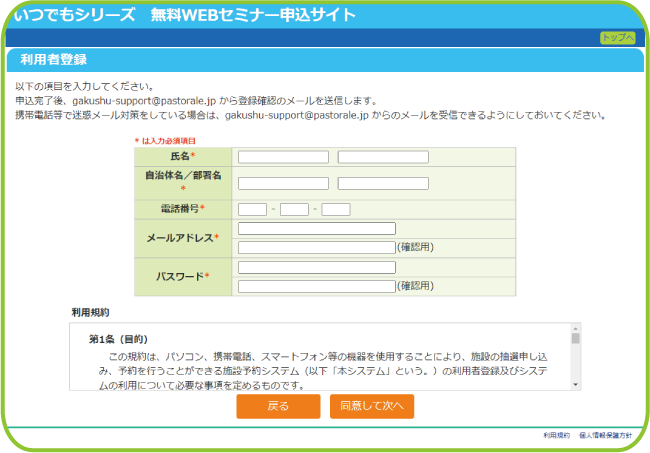Click the パスワード field label

click(x=183, y=276)
